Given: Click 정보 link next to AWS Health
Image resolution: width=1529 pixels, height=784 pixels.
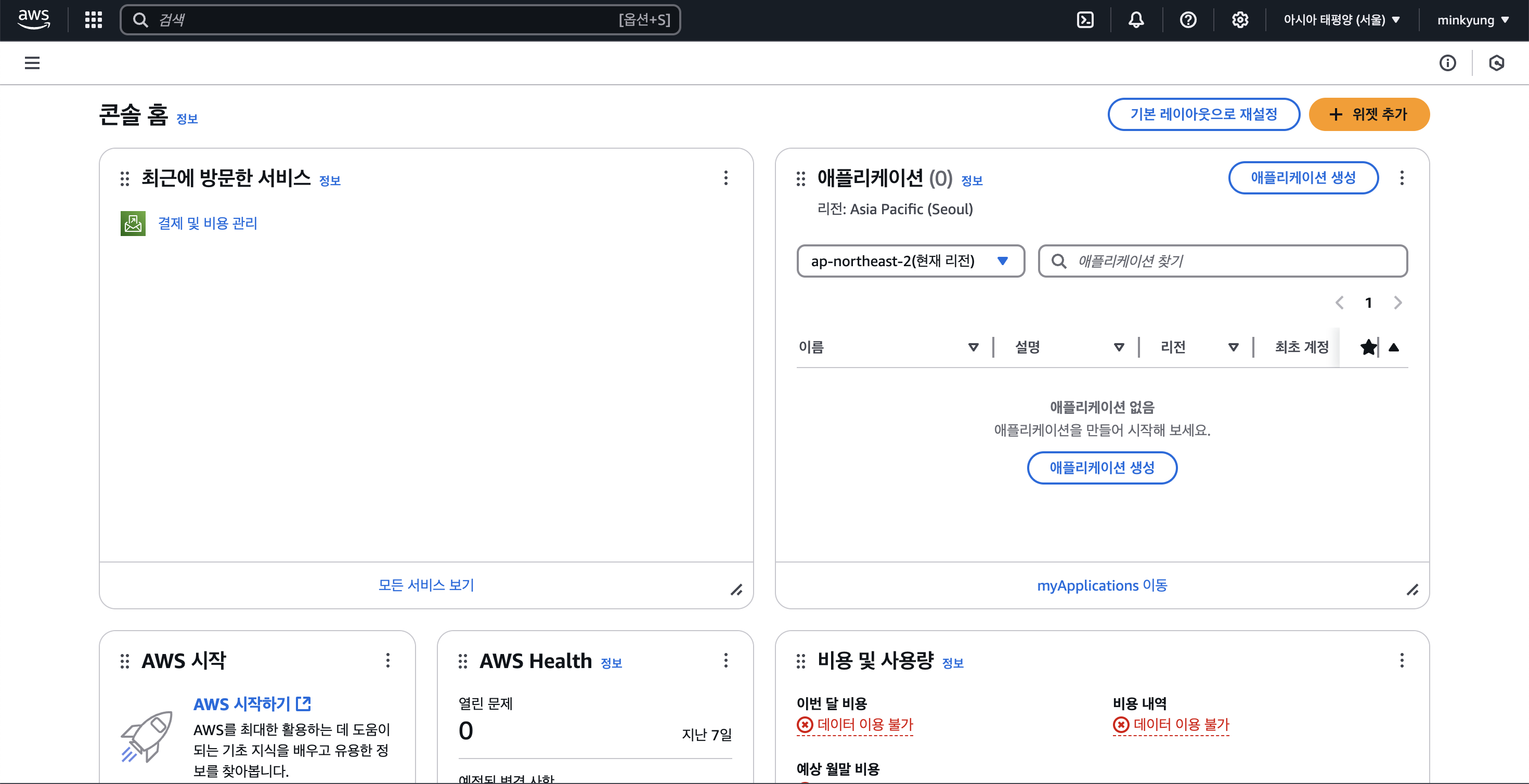Looking at the screenshot, I should (x=612, y=663).
